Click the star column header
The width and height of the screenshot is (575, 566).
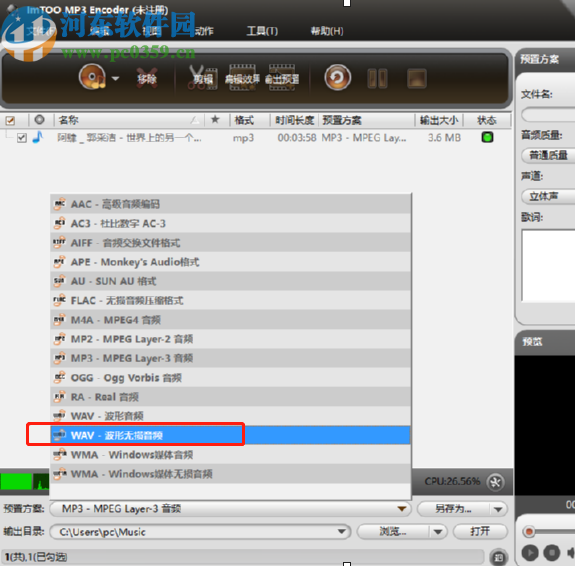215,119
